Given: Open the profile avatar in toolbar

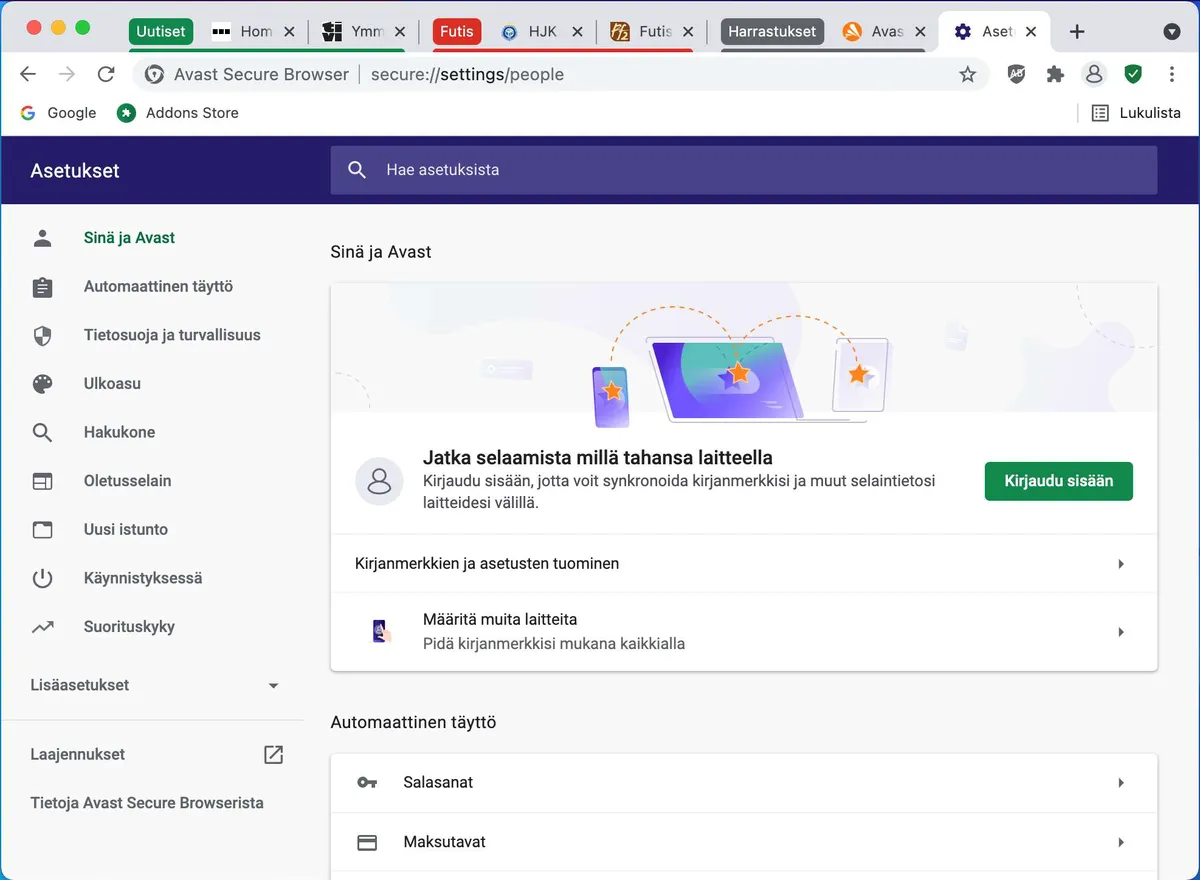Looking at the screenshot, I should [x=1094, y=74].
